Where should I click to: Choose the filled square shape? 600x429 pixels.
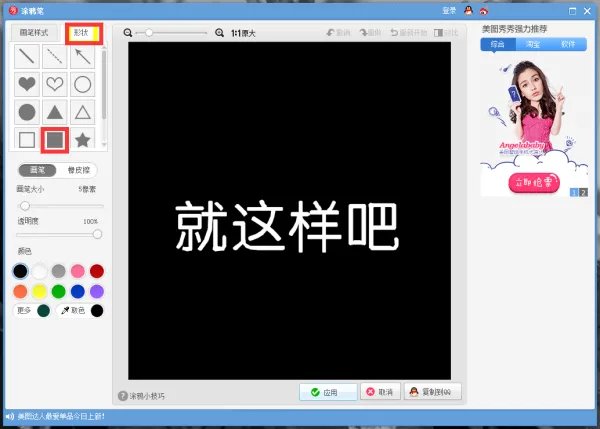pyautogui.click(x=55, y=140)
